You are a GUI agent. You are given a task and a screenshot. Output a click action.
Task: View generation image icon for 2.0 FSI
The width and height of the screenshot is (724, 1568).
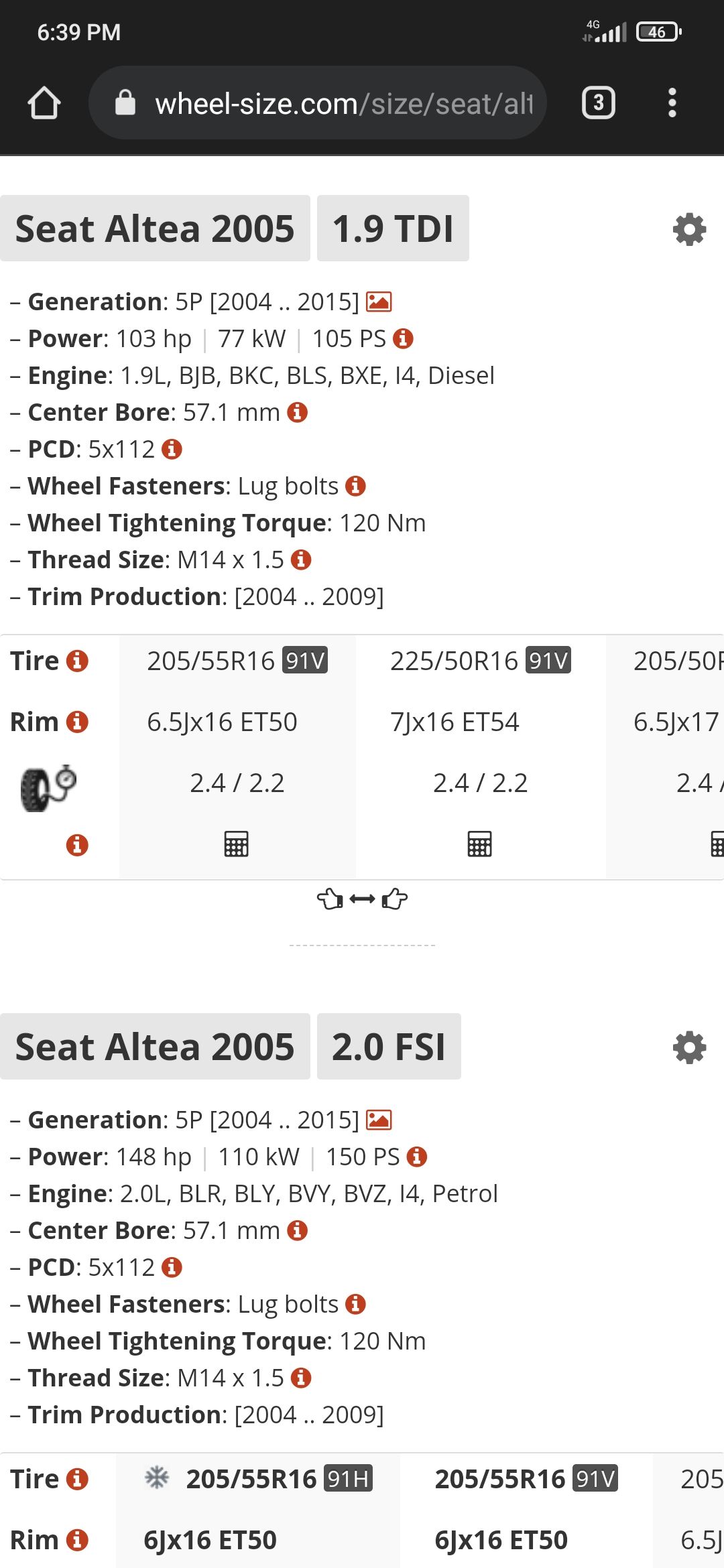click(x=379, y=1120)
